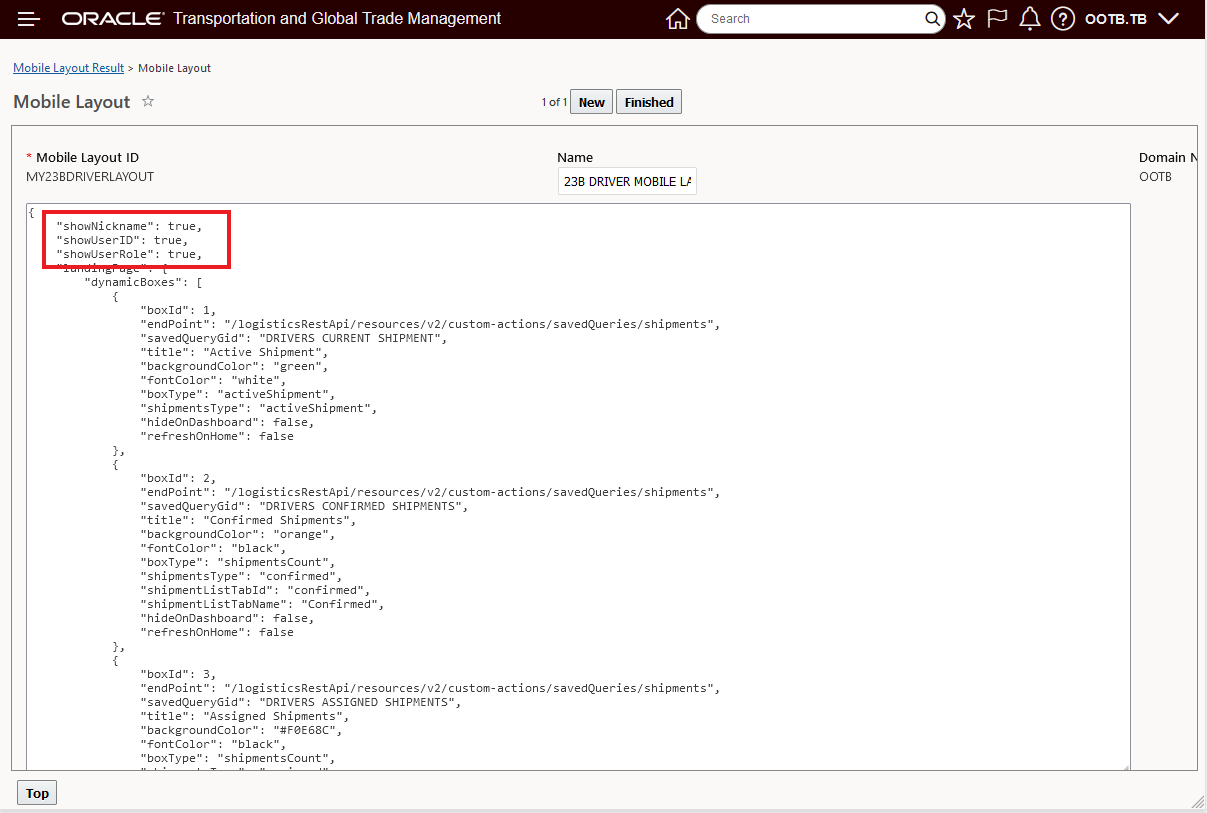Open Mobile Layout Result breadcrumb link

68,68
